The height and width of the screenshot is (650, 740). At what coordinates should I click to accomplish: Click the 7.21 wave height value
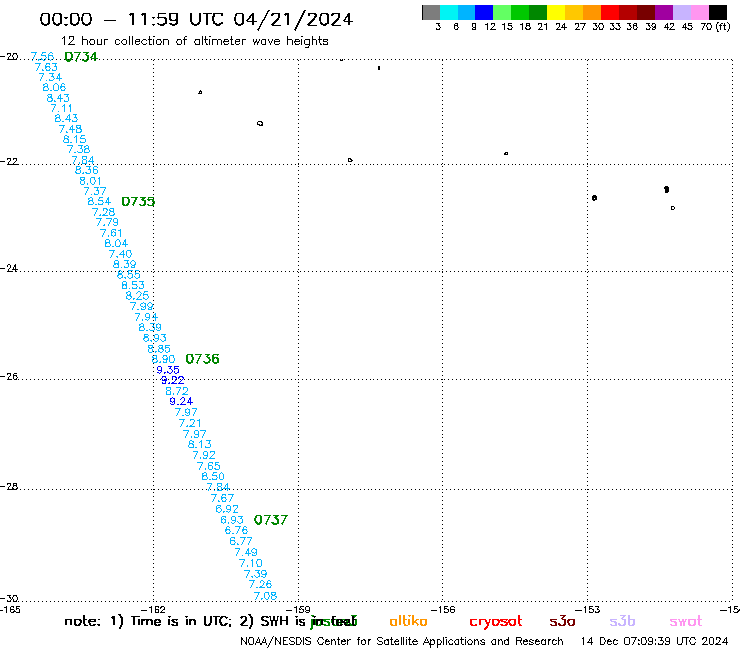point(190,423)
